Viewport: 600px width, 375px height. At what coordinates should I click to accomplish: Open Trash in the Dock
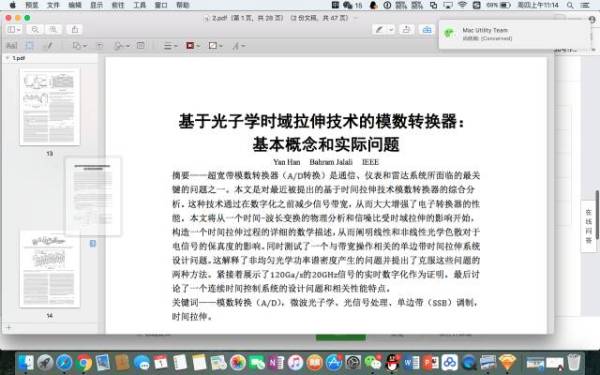click(x=574, y=362)
